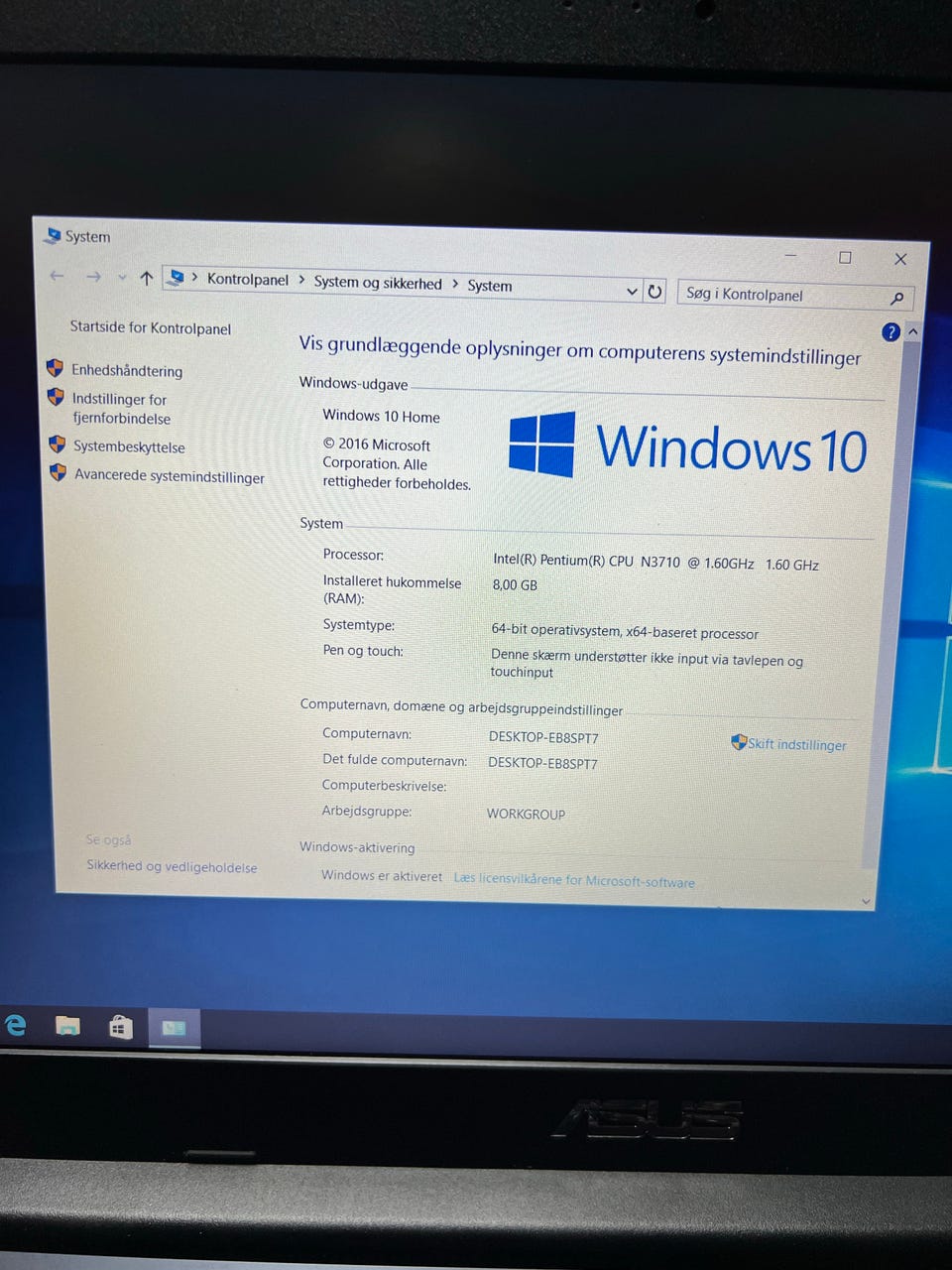The image size is (952, 1270).
Task: Go back with the back arrow
Action: [57, 276]
